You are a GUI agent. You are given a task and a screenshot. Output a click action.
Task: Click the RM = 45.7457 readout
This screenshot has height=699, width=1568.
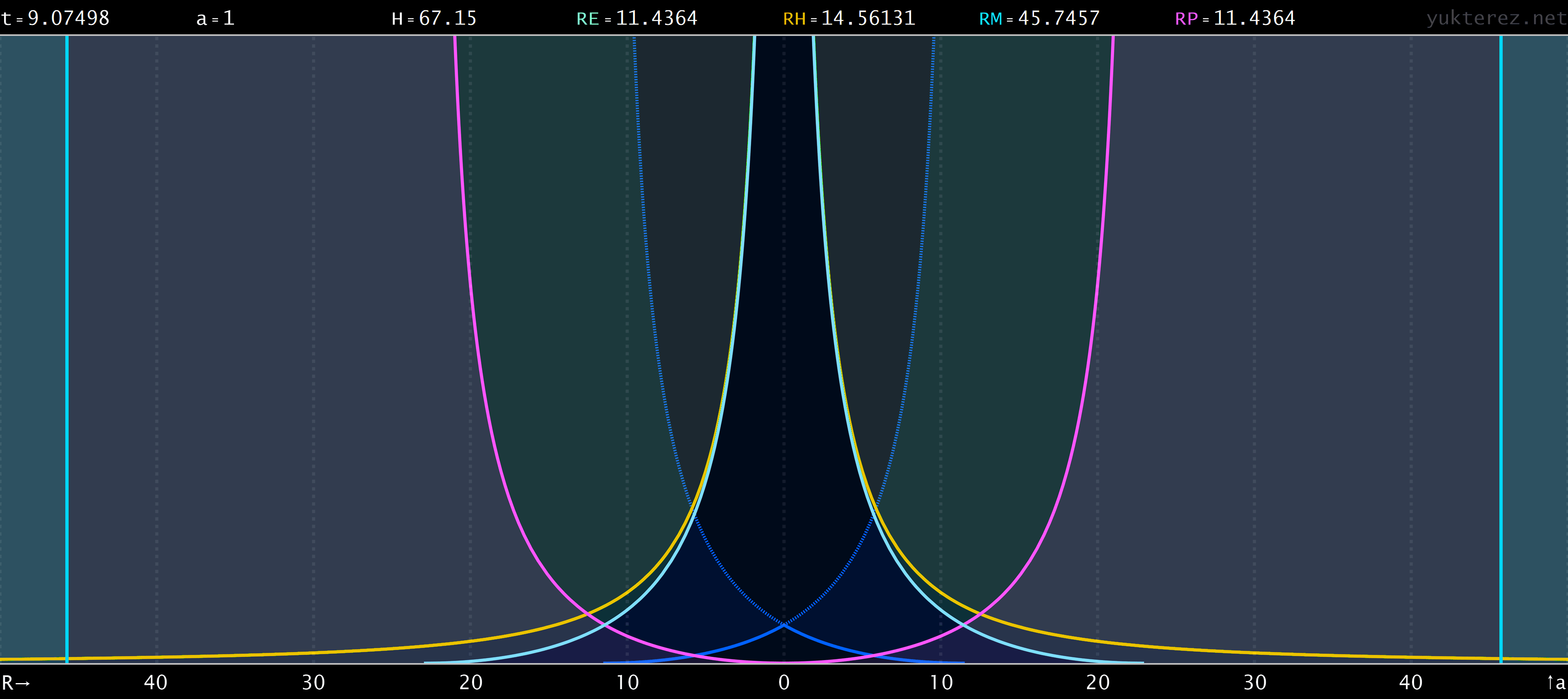pyautogui.click(x=1040, y=18)
